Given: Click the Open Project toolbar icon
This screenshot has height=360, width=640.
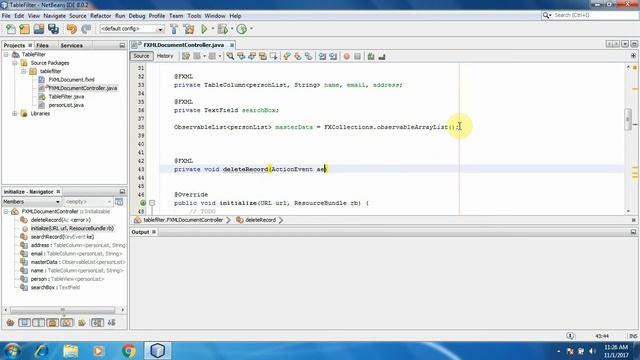Looking at the screenshot, I should (x=39, y=29).
